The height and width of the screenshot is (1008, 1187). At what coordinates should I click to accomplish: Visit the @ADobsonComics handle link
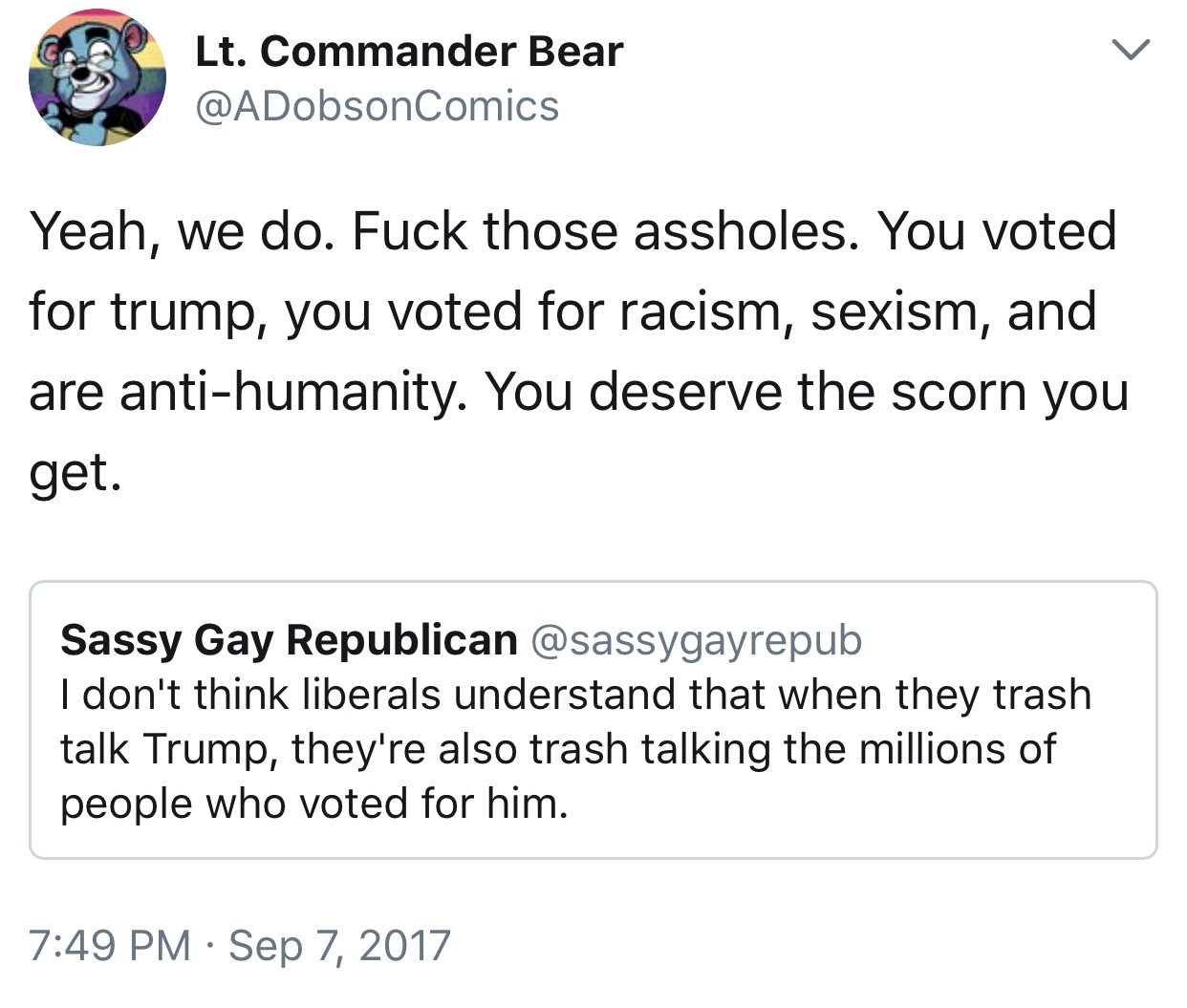(x=377, y=106)
